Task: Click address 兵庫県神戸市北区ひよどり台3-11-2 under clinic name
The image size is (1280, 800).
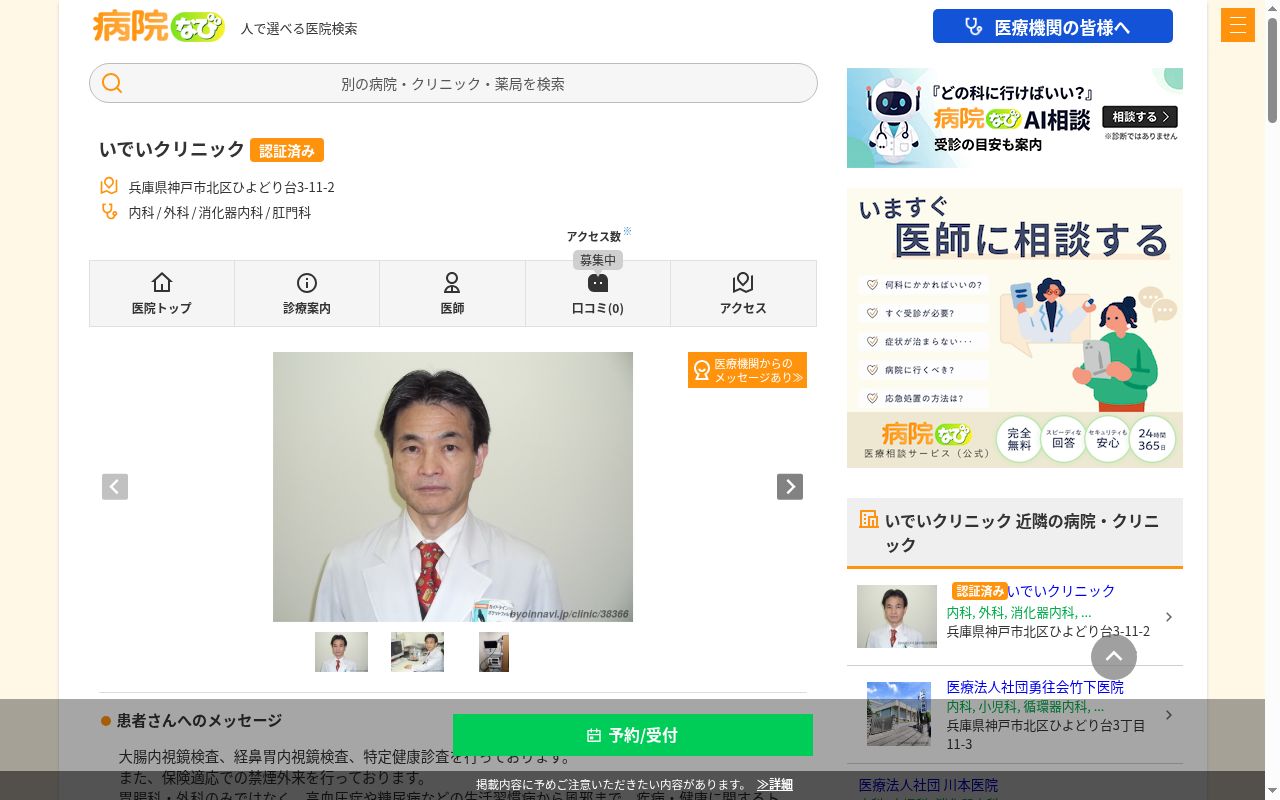Action: (231, 187)
